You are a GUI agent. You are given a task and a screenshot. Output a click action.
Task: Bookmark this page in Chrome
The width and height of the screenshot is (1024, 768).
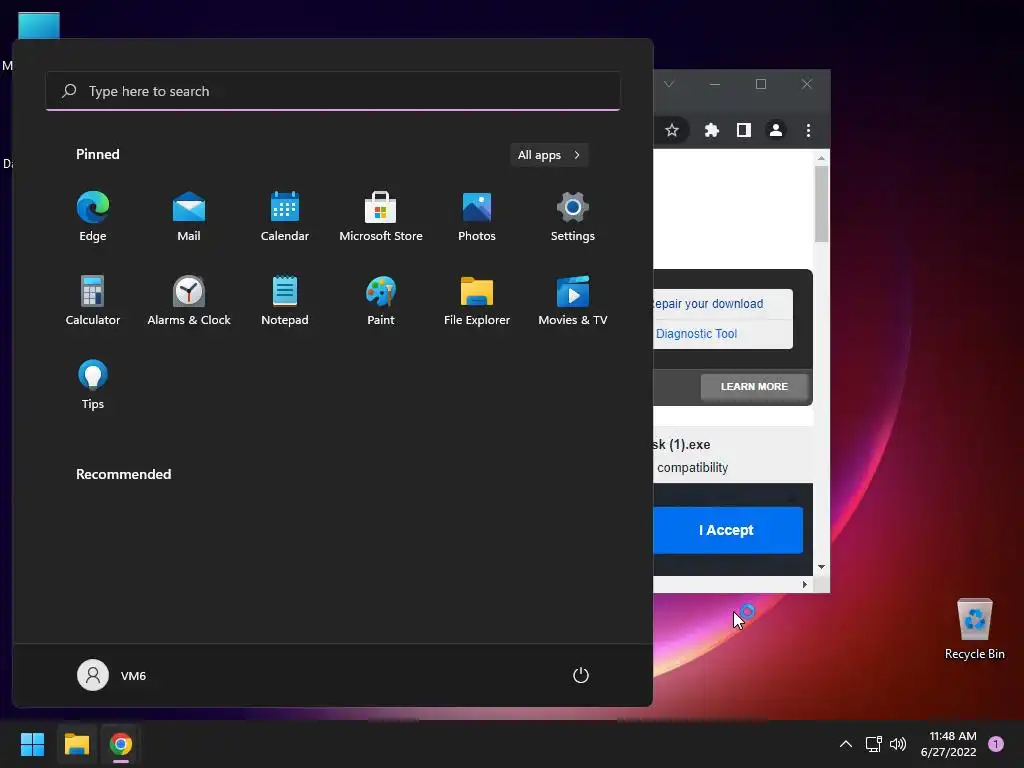[672, 131]
